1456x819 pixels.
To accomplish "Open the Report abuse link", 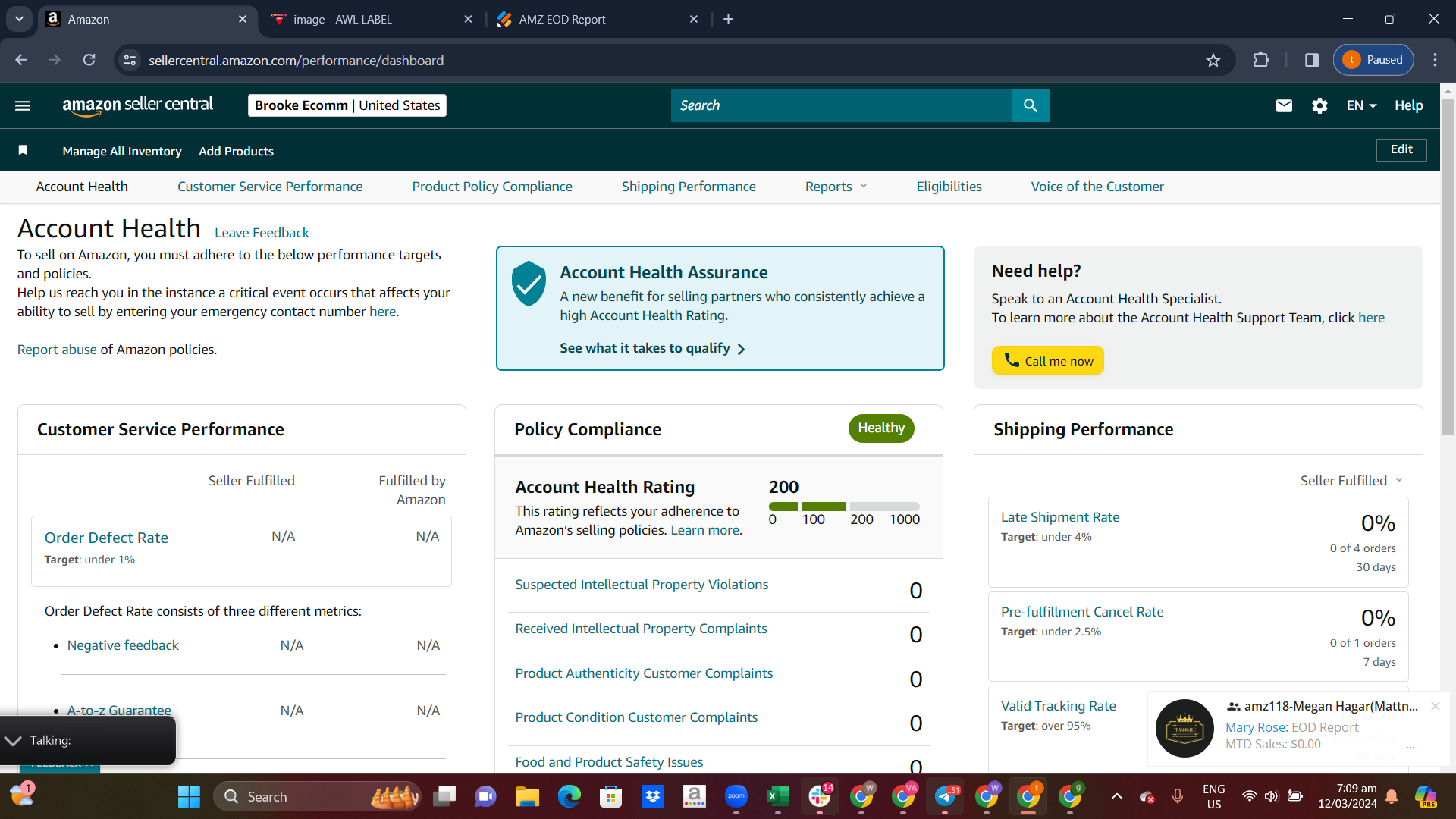I will tap(57, 350).
